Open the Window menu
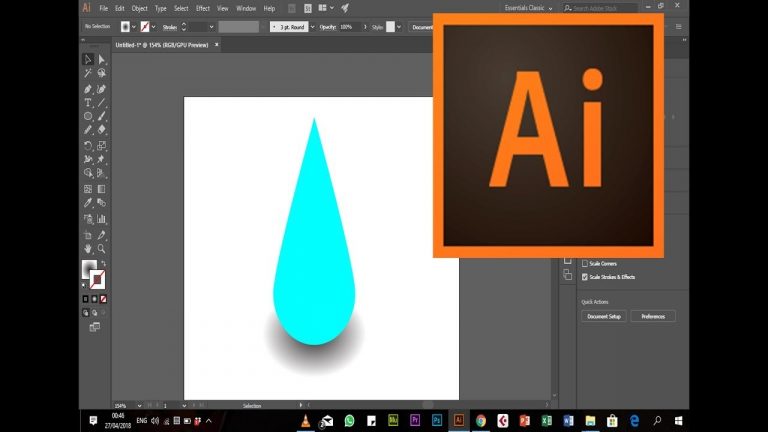The width and height of the screenshot is (768, 432). (246, 8)
